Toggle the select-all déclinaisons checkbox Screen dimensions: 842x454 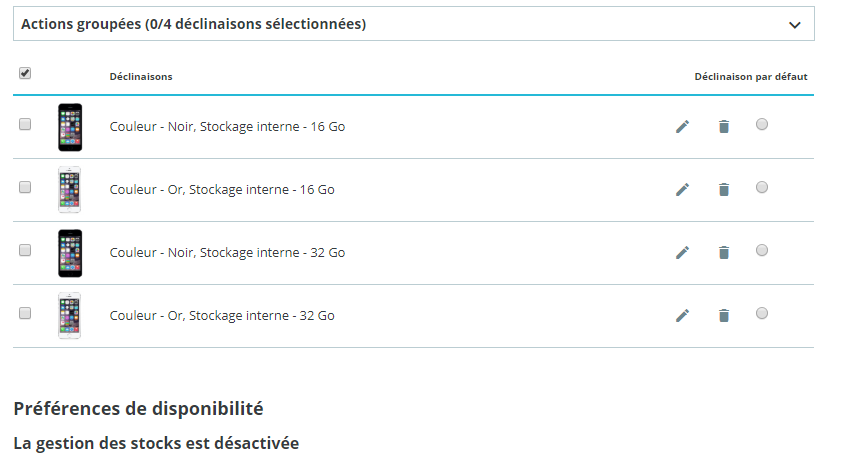(25, 73)
